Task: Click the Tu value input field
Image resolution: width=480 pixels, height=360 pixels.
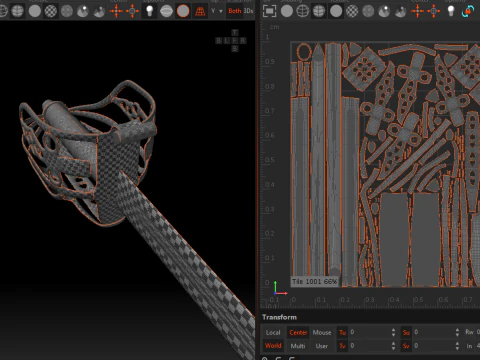Action: tap(369, 332)
